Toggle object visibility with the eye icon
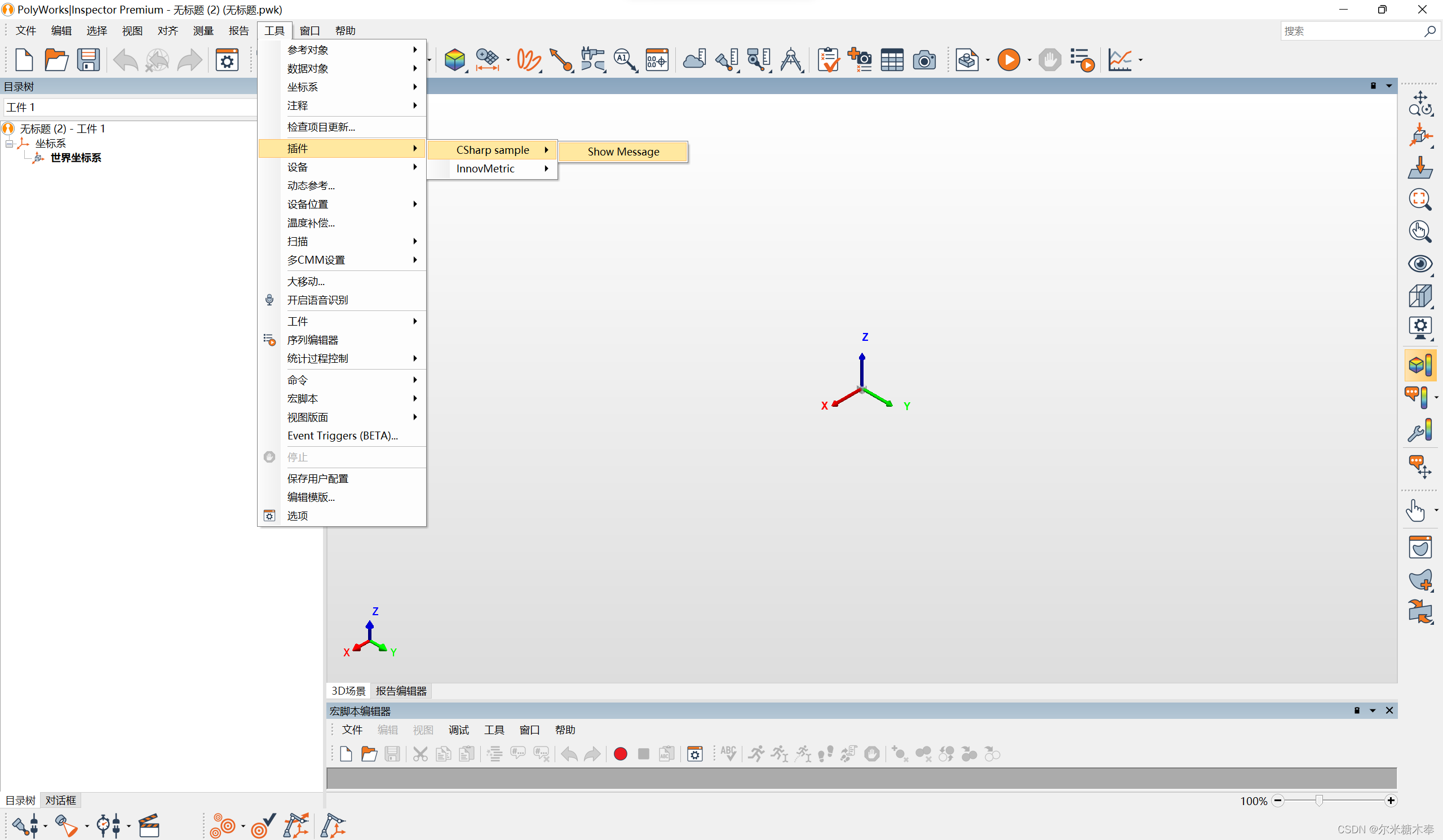Viewport: 1443px width, 840px height. [1420, 264]
